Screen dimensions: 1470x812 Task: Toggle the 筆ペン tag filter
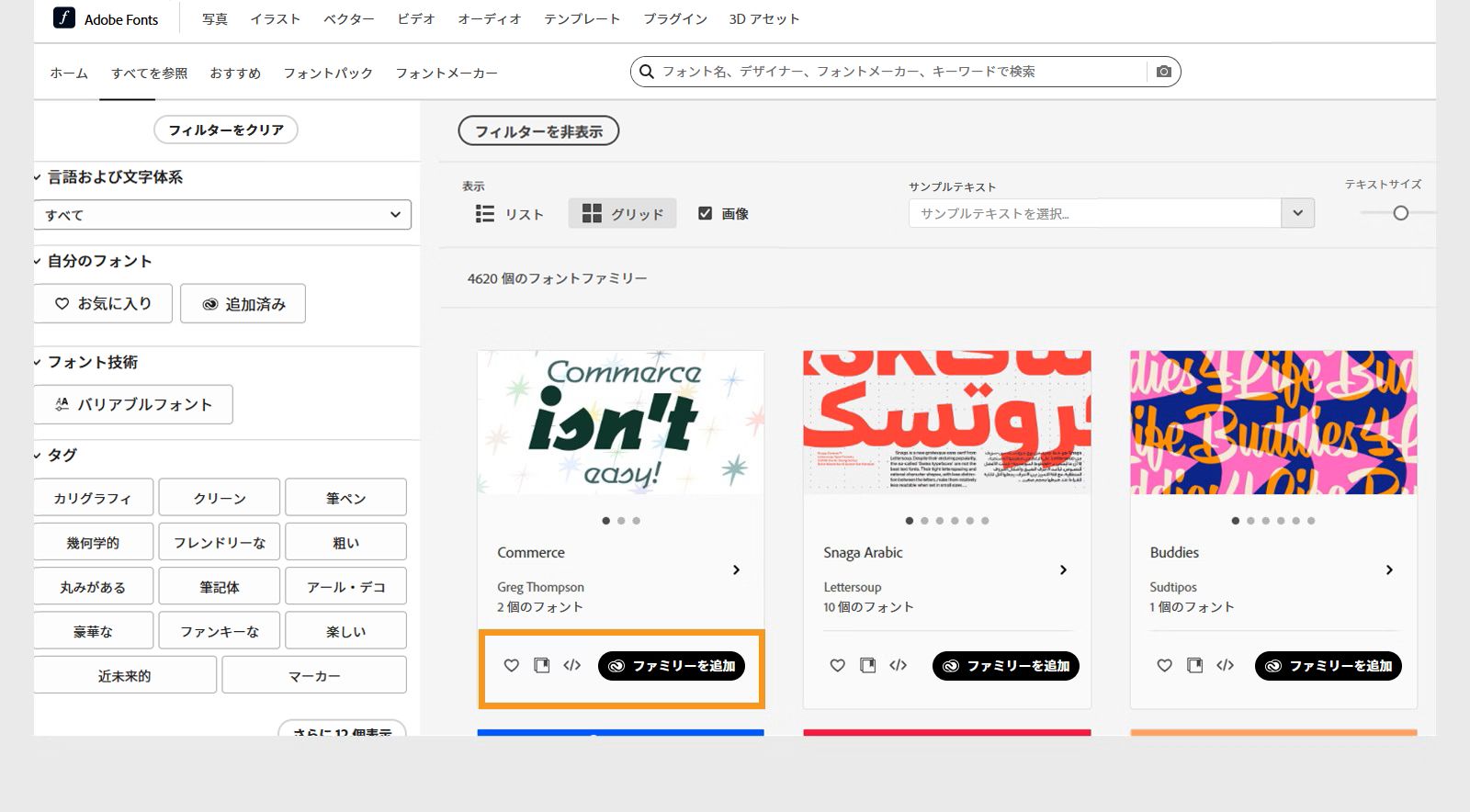[x=346, y=498]
